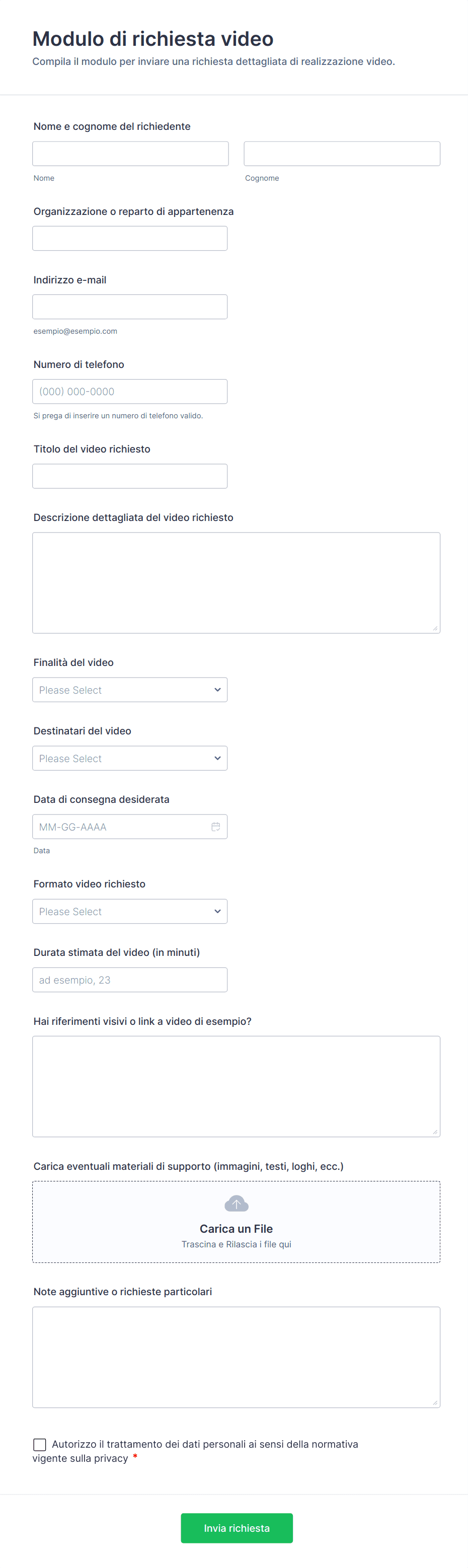Open the Formato video richiesto dropdown
The height and width of the screenshot is (1568, 468).
130,911
